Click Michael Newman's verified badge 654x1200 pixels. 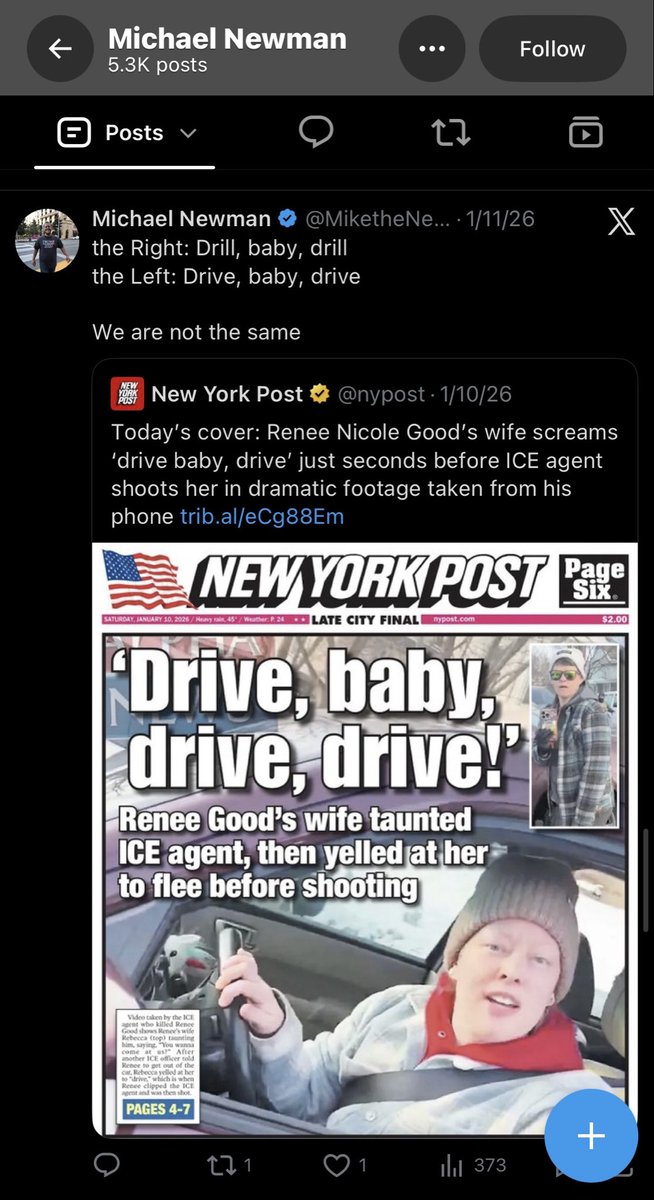click(x=286, y=219)
